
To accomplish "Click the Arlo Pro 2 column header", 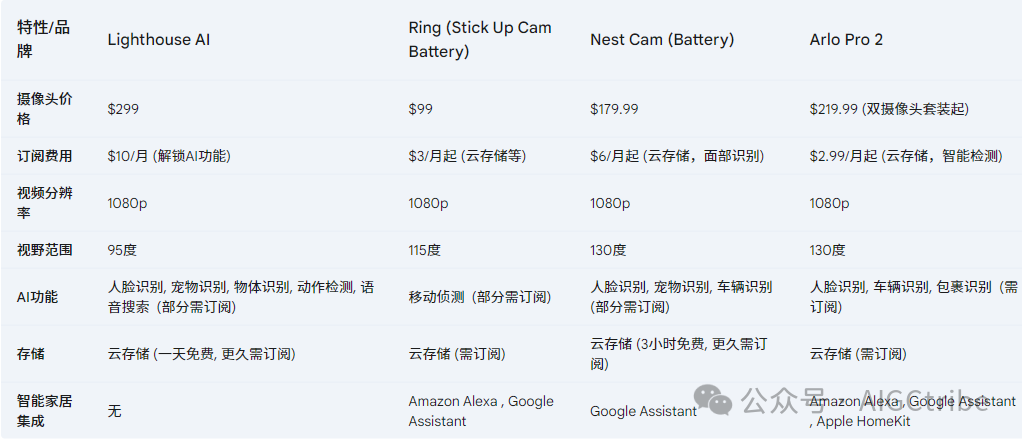I will (847, 40).
